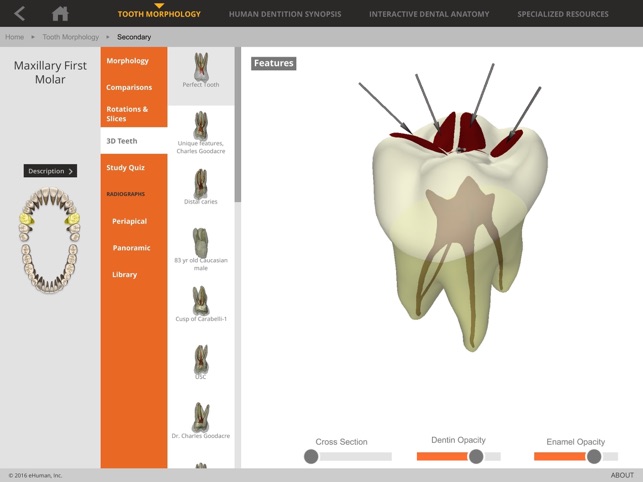Image resolution: width=643 pixels, height=482 pixels.
Task: Click the lower arch in dentition diagram
Action: point(50,269)
